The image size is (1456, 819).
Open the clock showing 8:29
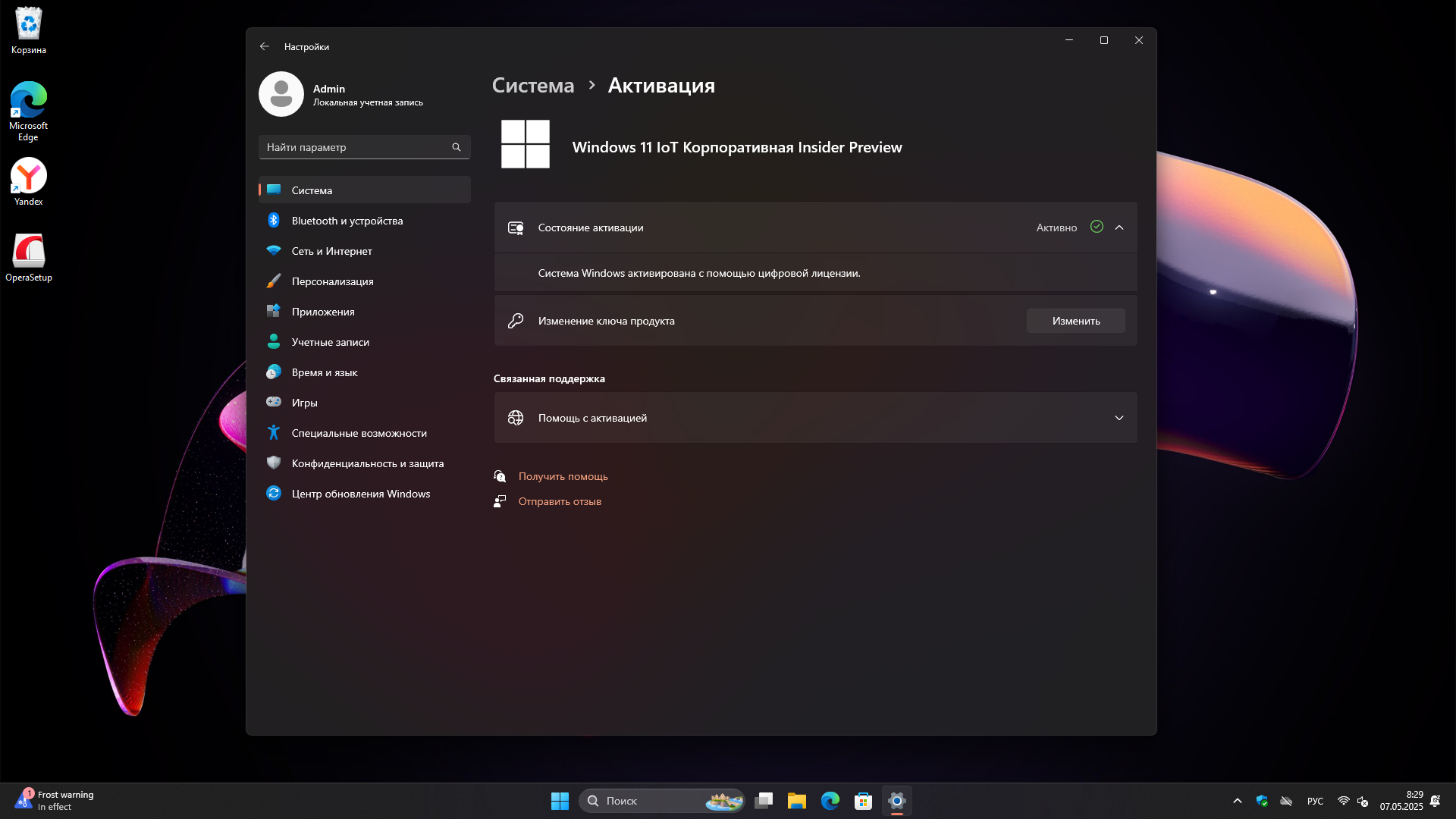click(1401, 801)
